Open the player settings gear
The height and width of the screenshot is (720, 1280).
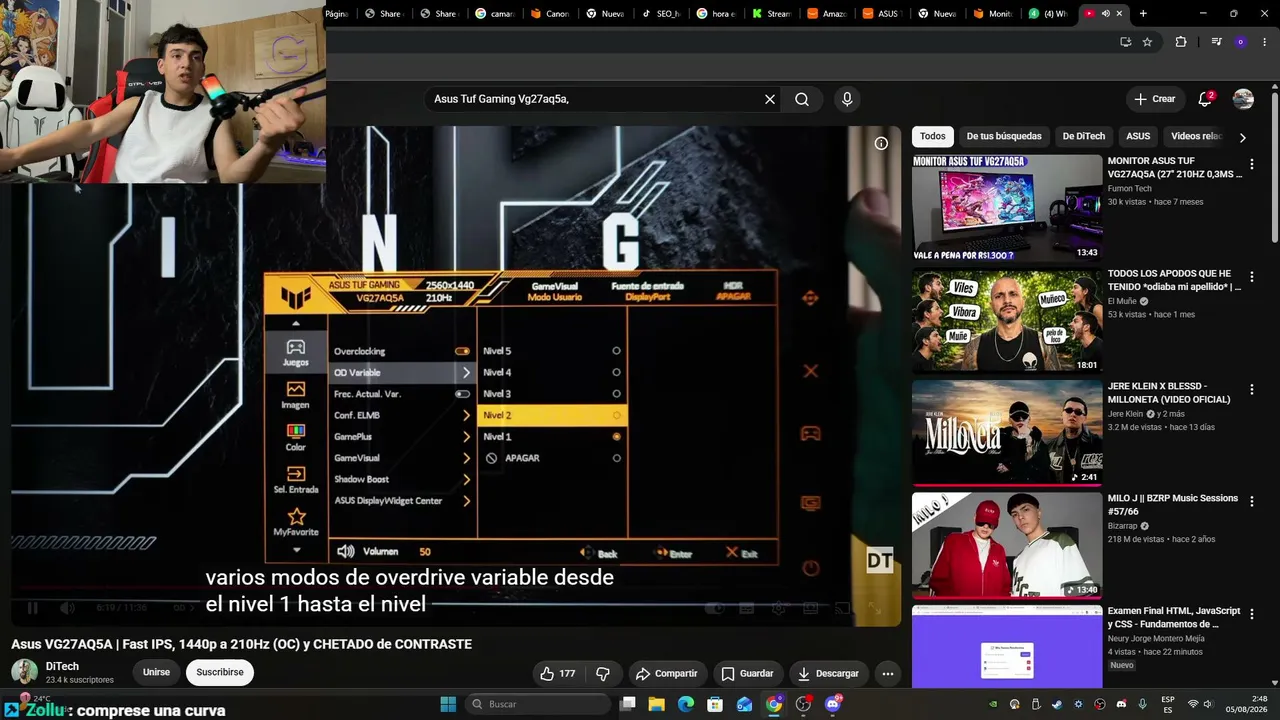[x=779, y=608]
